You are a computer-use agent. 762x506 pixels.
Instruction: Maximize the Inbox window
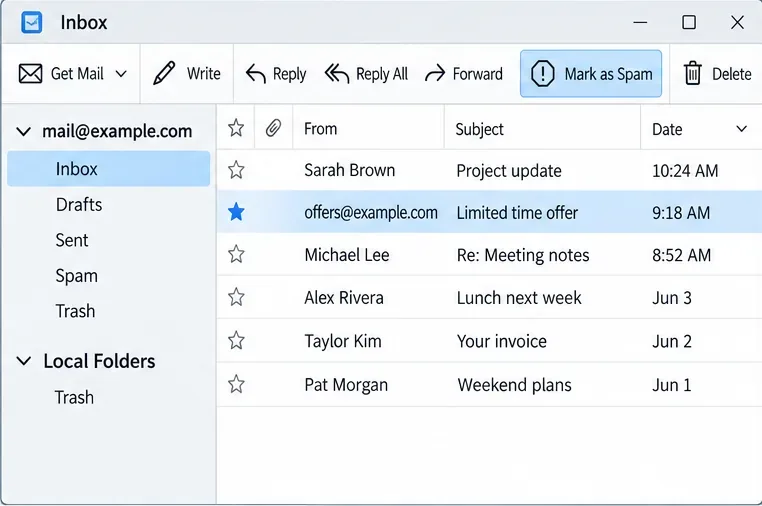tap(689, 22)
